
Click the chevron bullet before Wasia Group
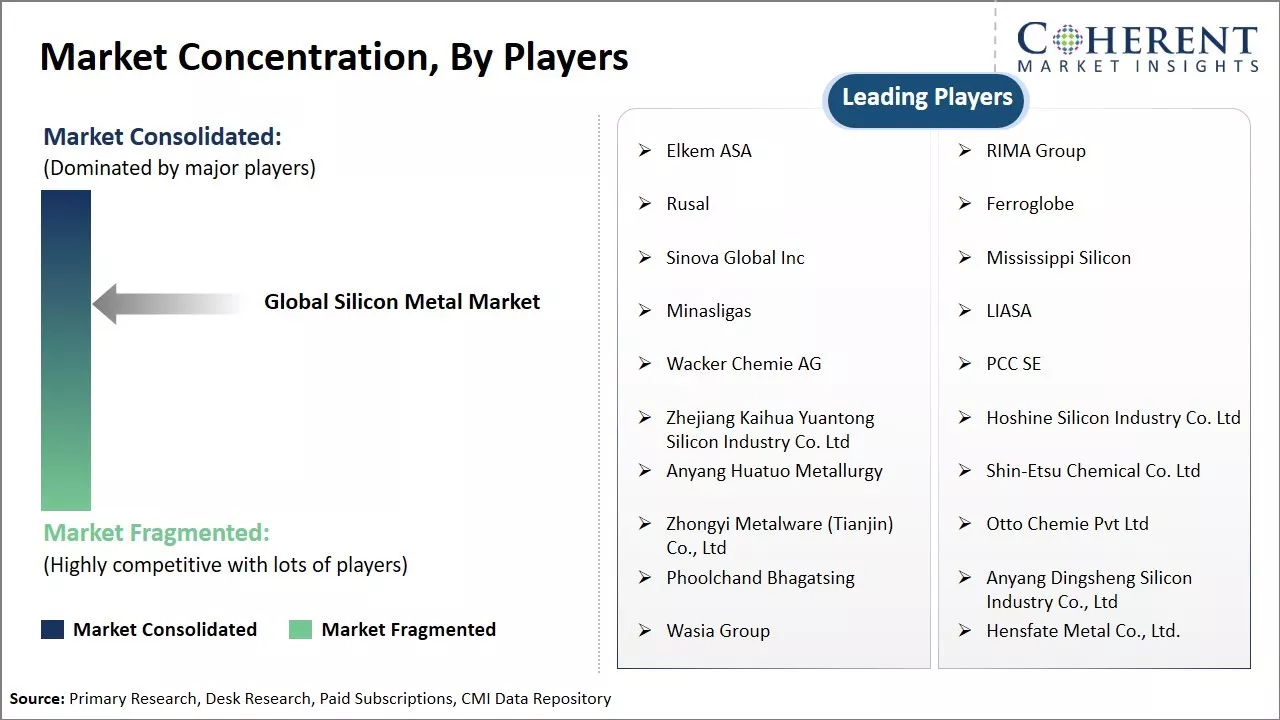[x=645, y=631]
